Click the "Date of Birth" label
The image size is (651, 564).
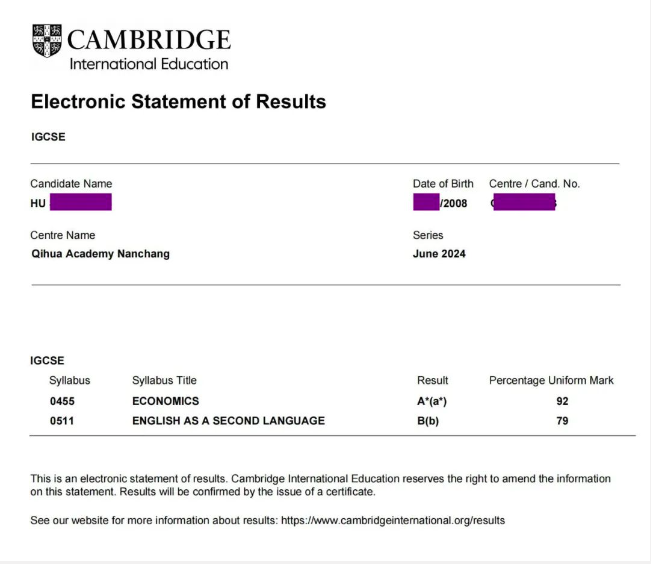point(443,184)
